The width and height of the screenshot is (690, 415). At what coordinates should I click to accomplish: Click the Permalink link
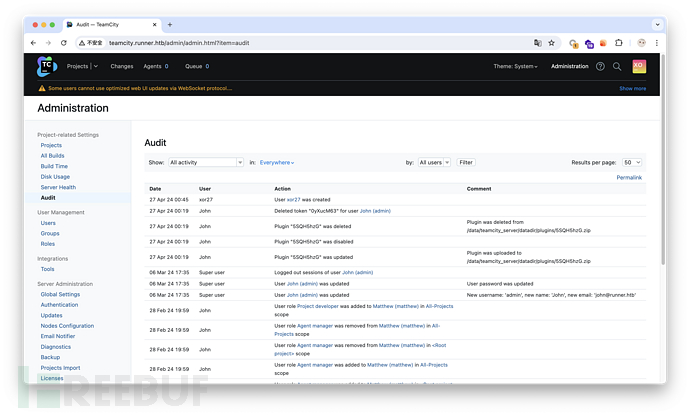click(629, 177)
